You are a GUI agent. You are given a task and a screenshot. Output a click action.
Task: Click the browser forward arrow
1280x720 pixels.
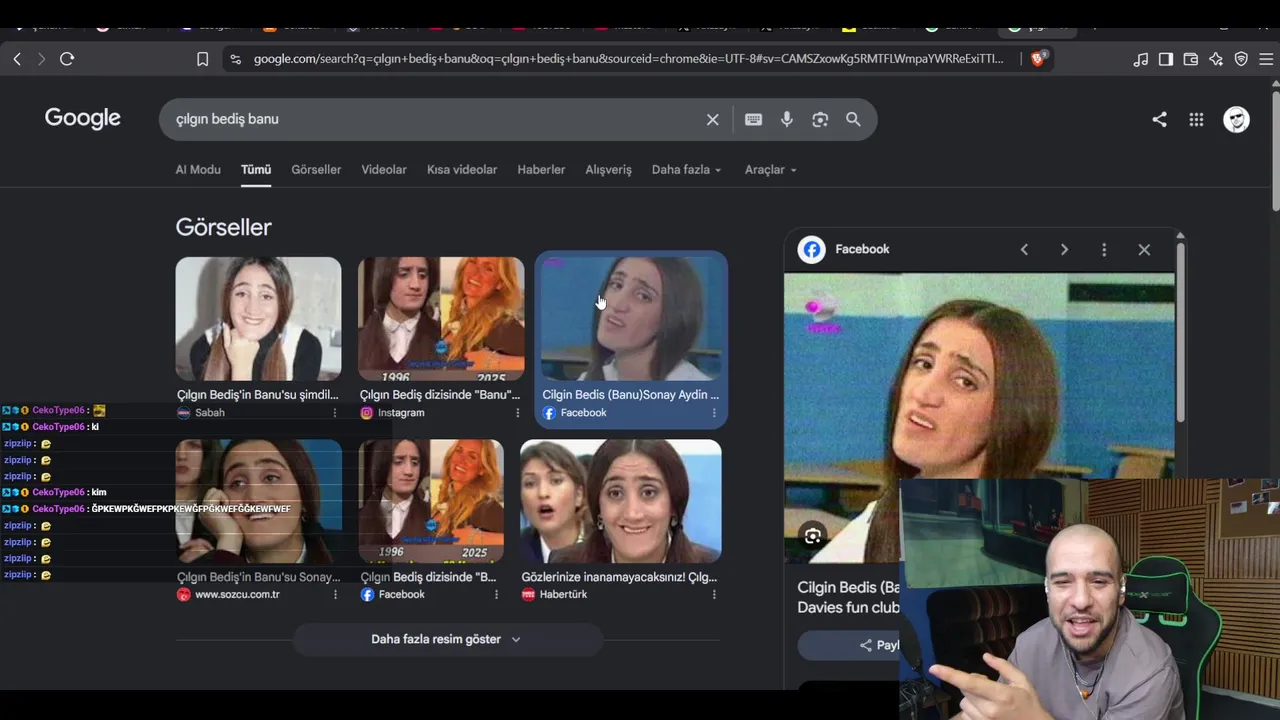click(41, 59)
